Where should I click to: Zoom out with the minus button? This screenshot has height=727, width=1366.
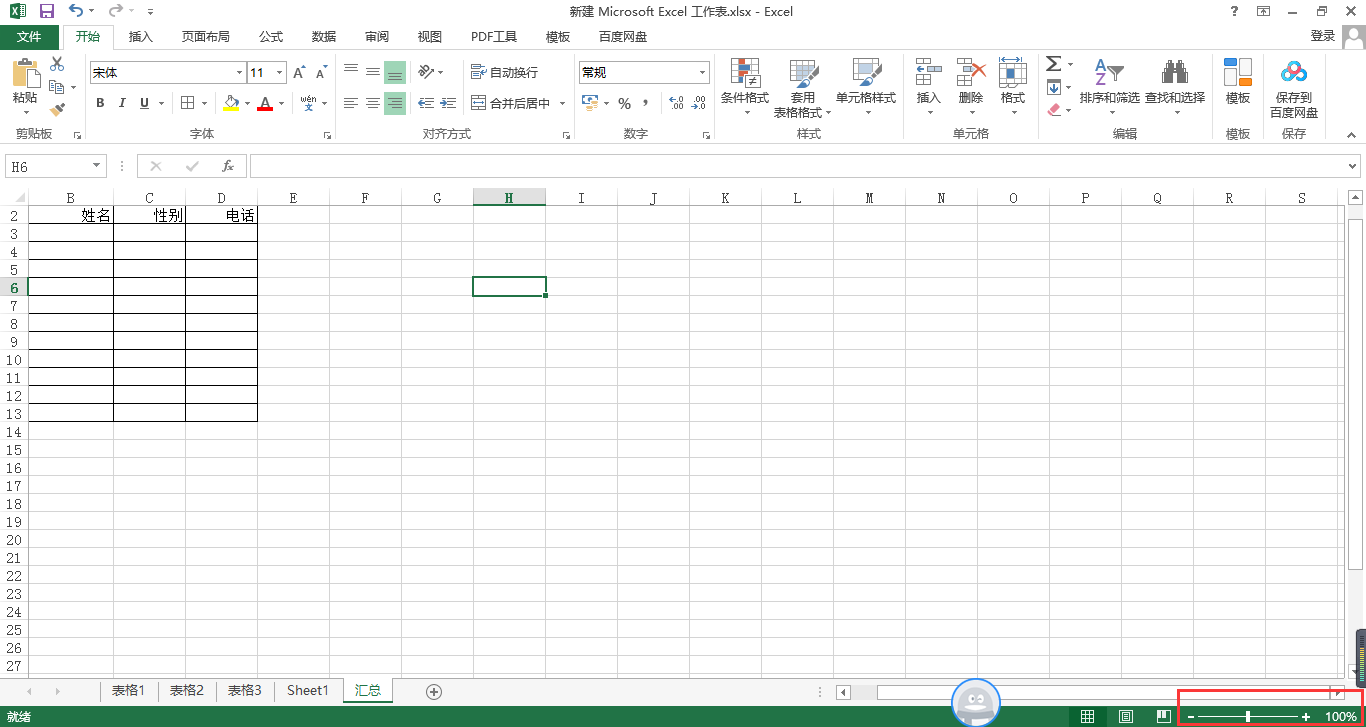[x=1190, y=717]
